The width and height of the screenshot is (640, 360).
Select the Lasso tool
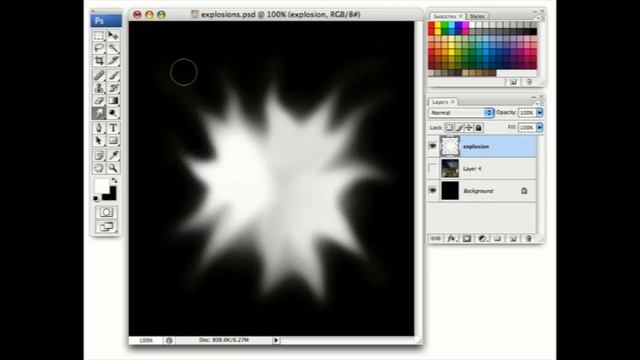click(x=99, y=48)
